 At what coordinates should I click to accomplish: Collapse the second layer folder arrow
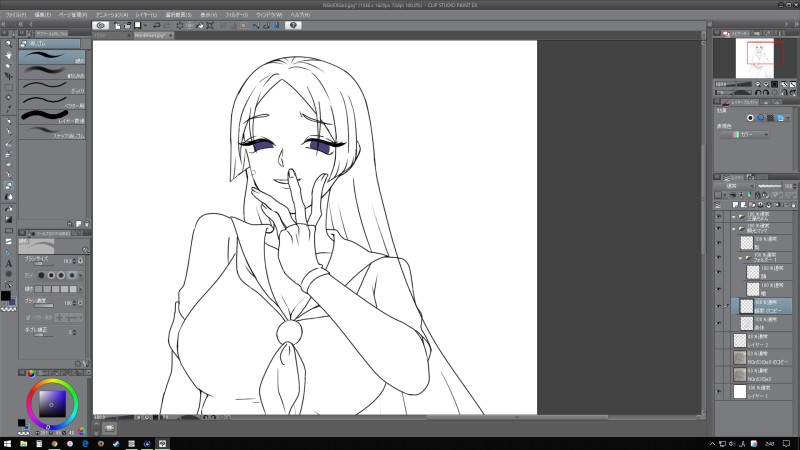click(x=734, y=229)
